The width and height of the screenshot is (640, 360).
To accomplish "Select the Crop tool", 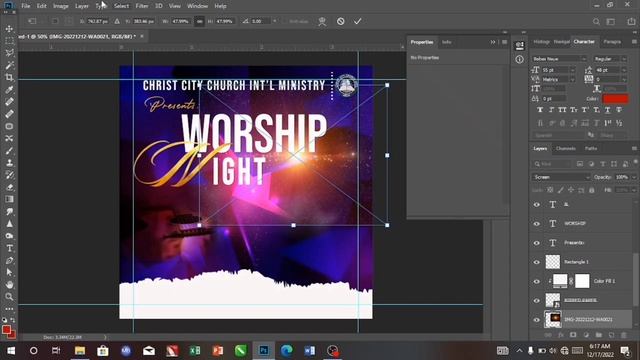I will click(9, 77).
